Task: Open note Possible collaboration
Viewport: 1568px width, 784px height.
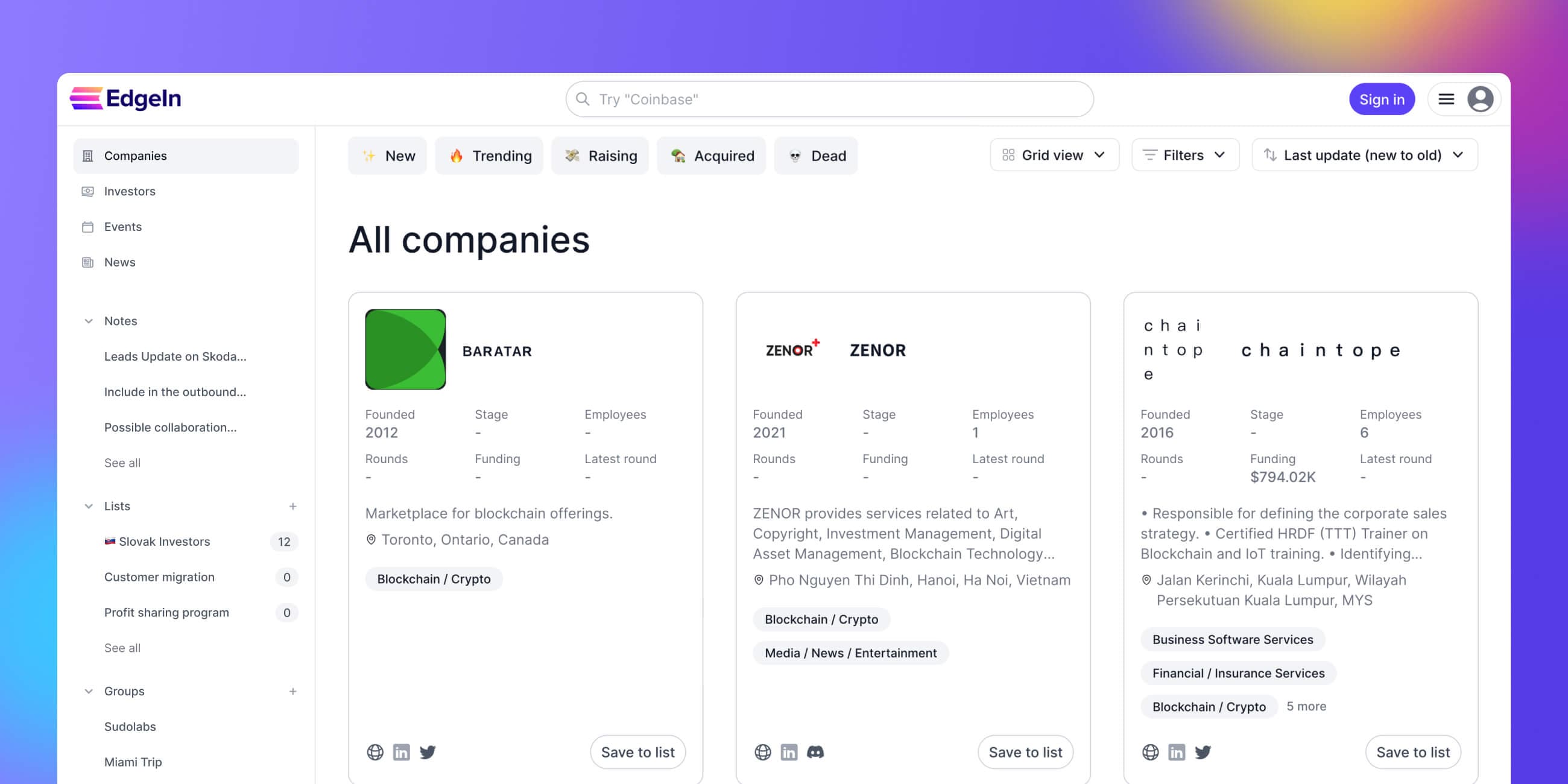Action: [x=171, y=428]
